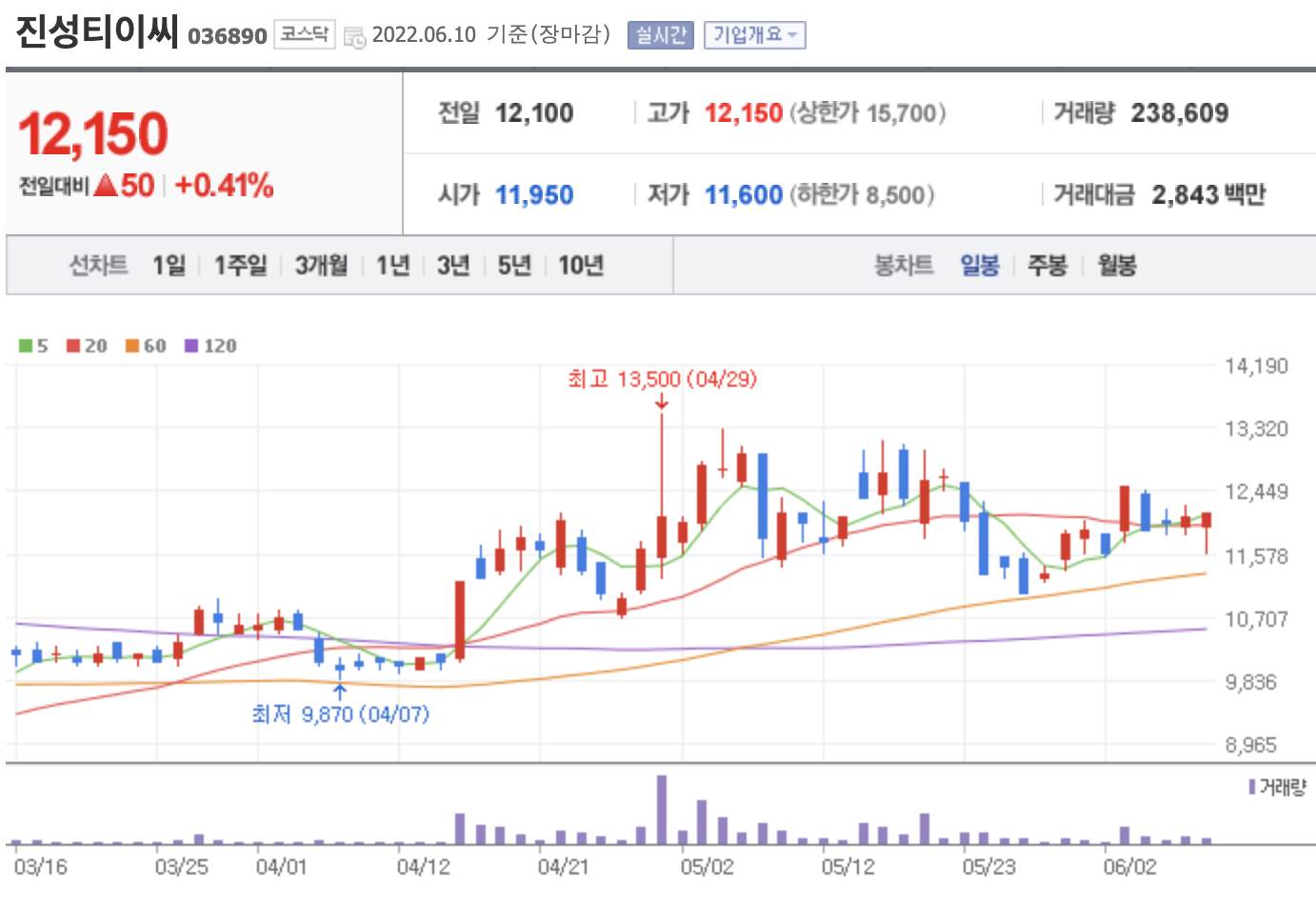Screen dimensions: 1316x901
Task: Switch to the 월봉 monthly candle chart
Action: tap(1117, 265)
